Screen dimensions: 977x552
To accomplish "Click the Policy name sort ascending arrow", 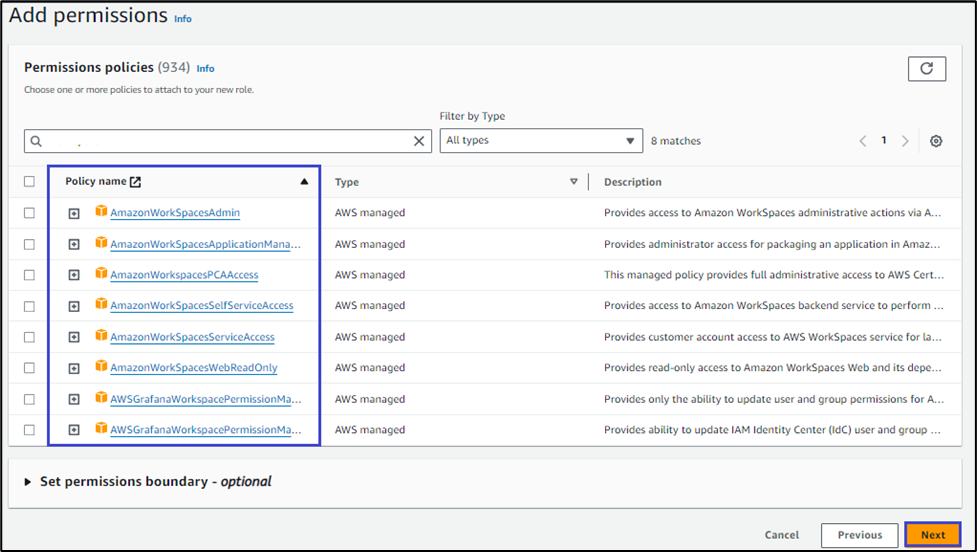I will pyautogui.click(x=304, y=182).
